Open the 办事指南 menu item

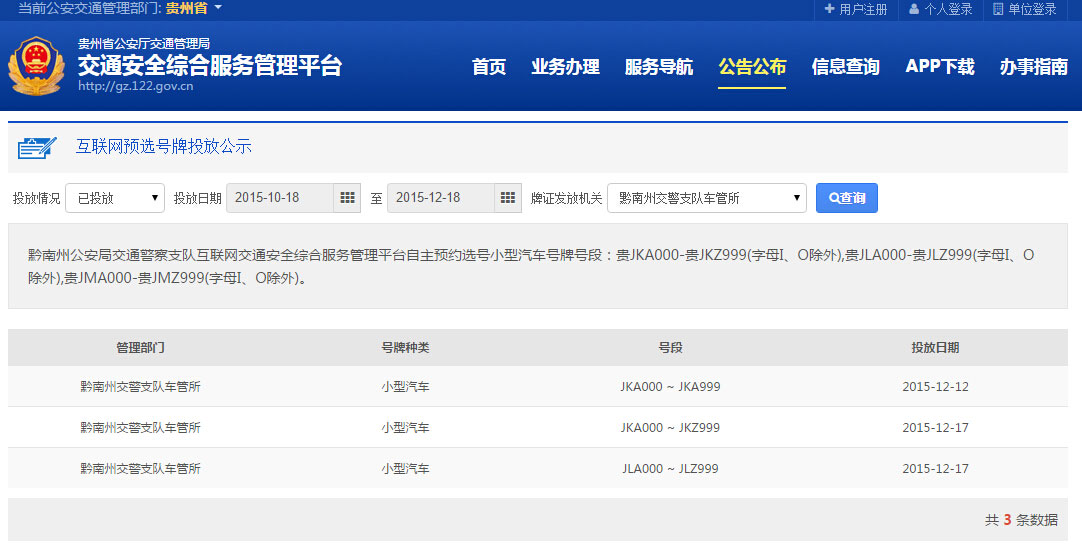click(1034, 67)
